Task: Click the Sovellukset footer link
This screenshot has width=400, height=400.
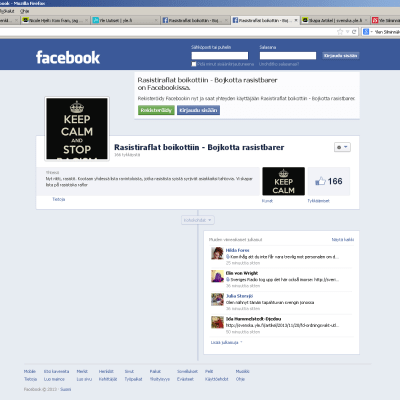Action: (187, 371)
